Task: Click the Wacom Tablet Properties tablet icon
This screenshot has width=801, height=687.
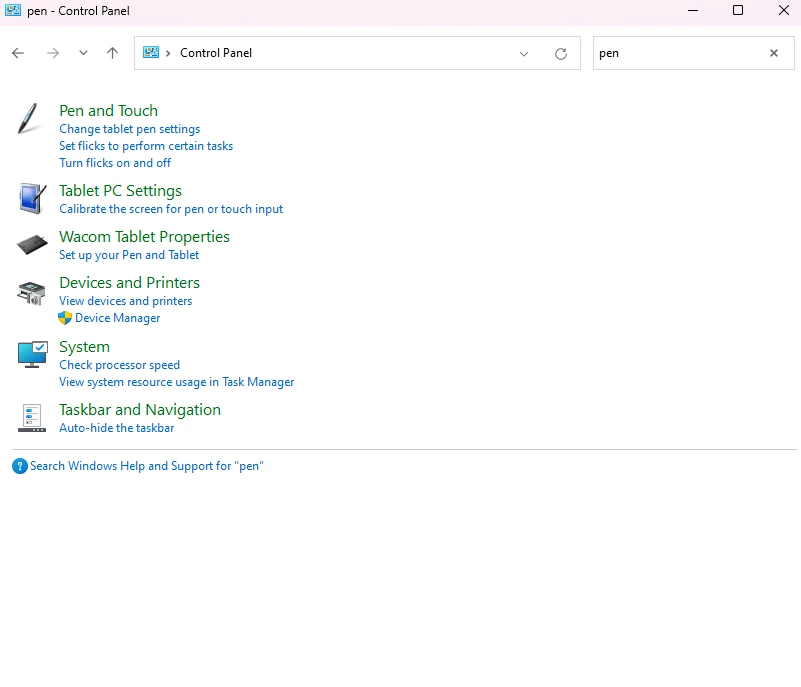Action: [x=32, y=245]
